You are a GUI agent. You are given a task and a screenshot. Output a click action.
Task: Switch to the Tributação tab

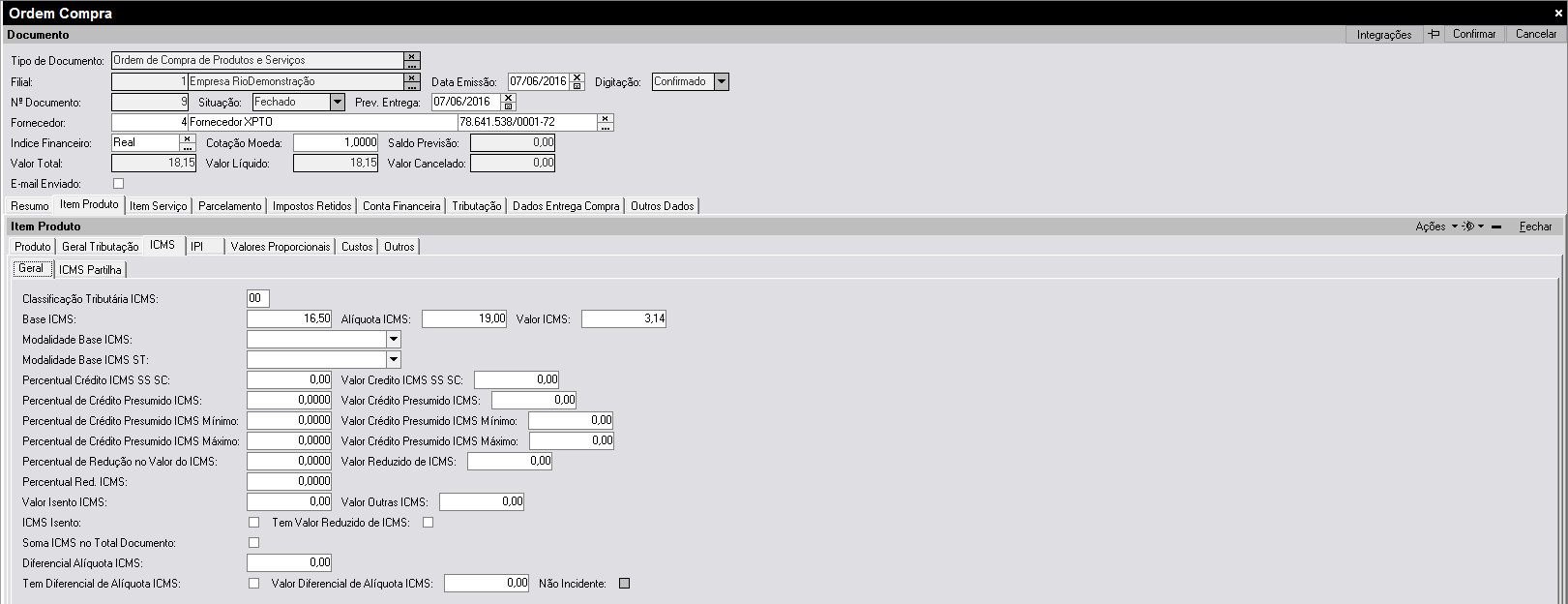476,206
